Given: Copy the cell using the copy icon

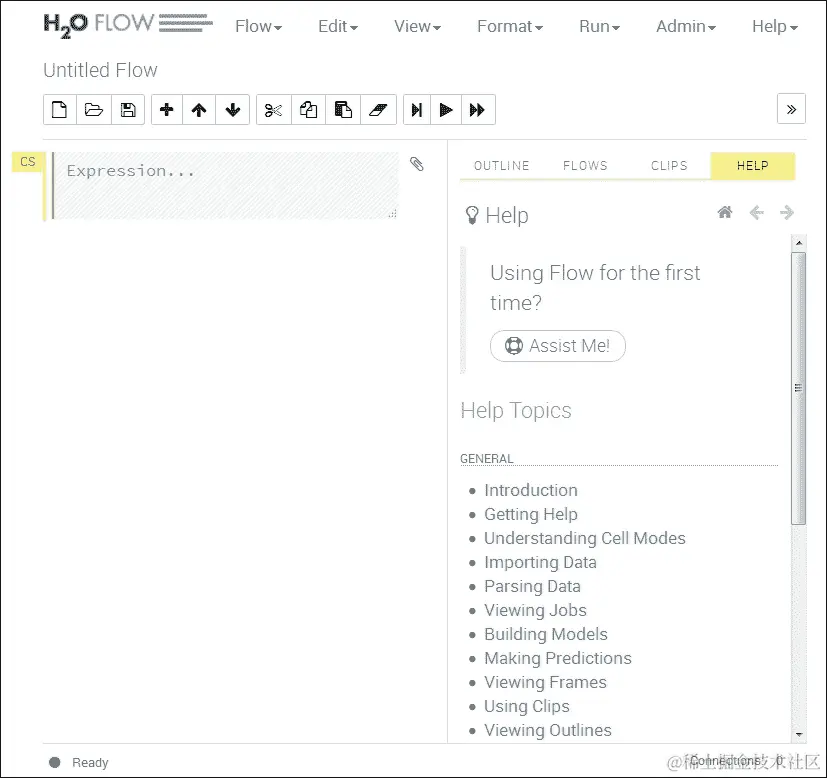Looking at the screenshot, I should (x=309, y=110).
